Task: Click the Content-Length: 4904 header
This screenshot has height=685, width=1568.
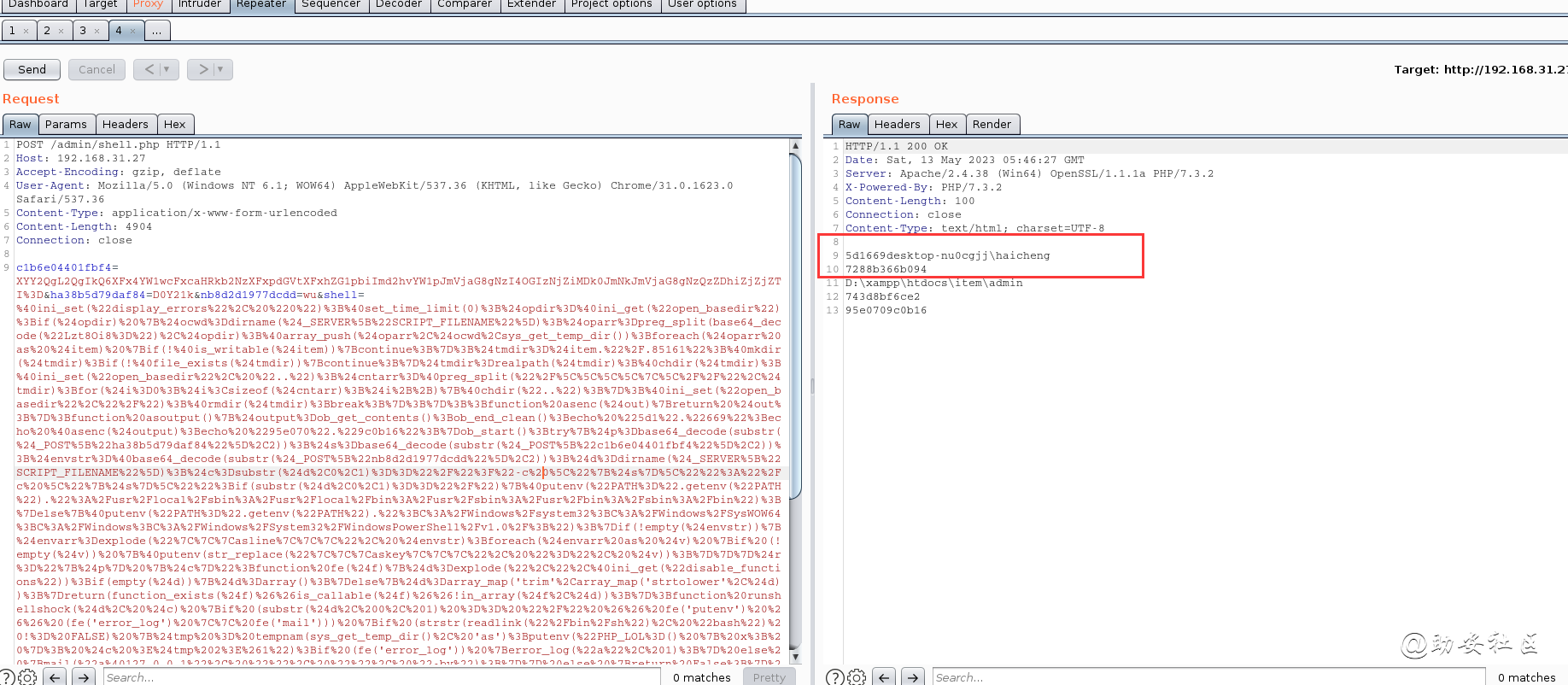Action: tap(84, 226)
